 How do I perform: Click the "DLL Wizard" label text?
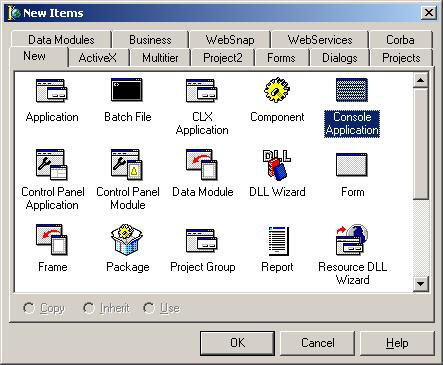tap(277, 192)
